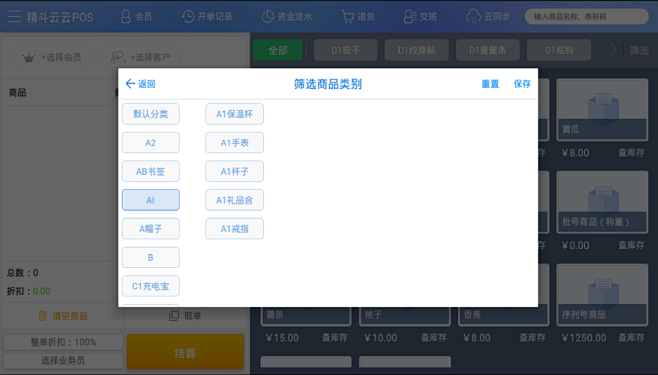The image size is (658, 375).
Task: Focus the product name search field
Action: [587, 17]
